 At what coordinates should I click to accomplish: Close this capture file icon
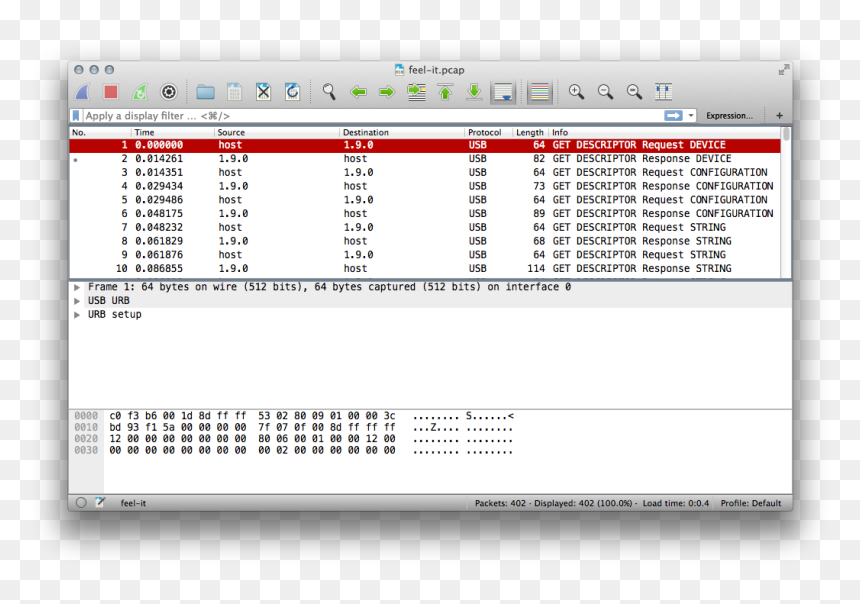click(x=263, y=92)
